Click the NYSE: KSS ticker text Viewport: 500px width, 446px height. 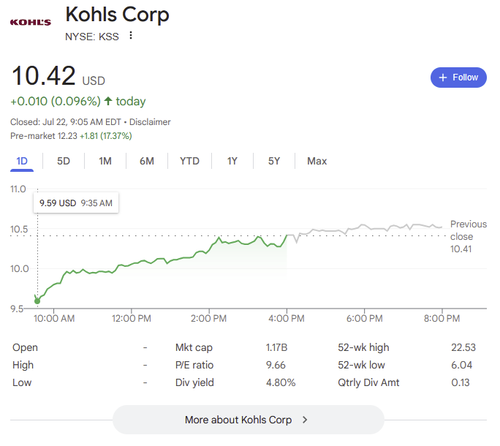[x=92, y=36]
